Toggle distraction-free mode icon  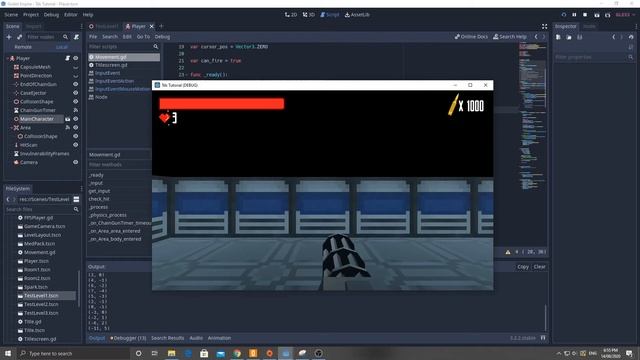pos(544,27)
